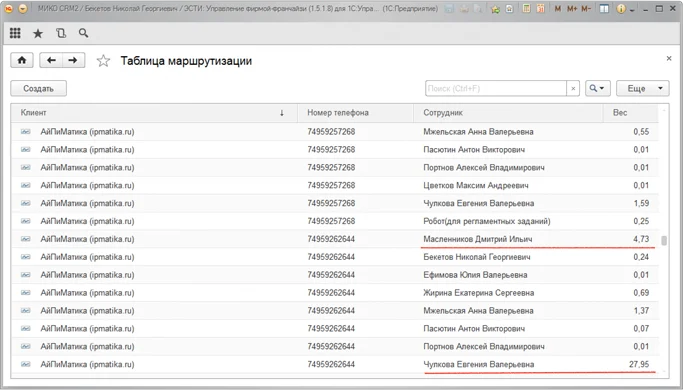Click the weight value 27,95
This screenshot has width=683, height=390.
(639, 364)
